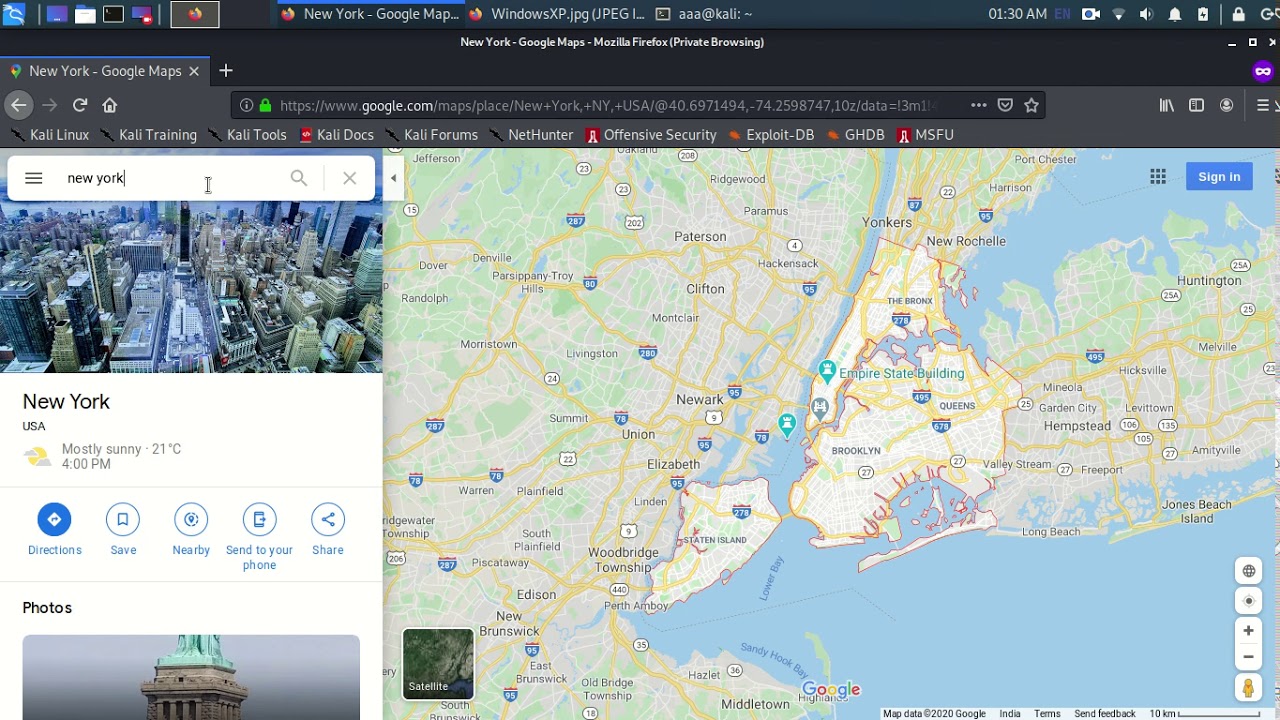Viewport: 1280px width, 720px height.
Task: Collapse the side panel arrow
Action: click(393, 178)
